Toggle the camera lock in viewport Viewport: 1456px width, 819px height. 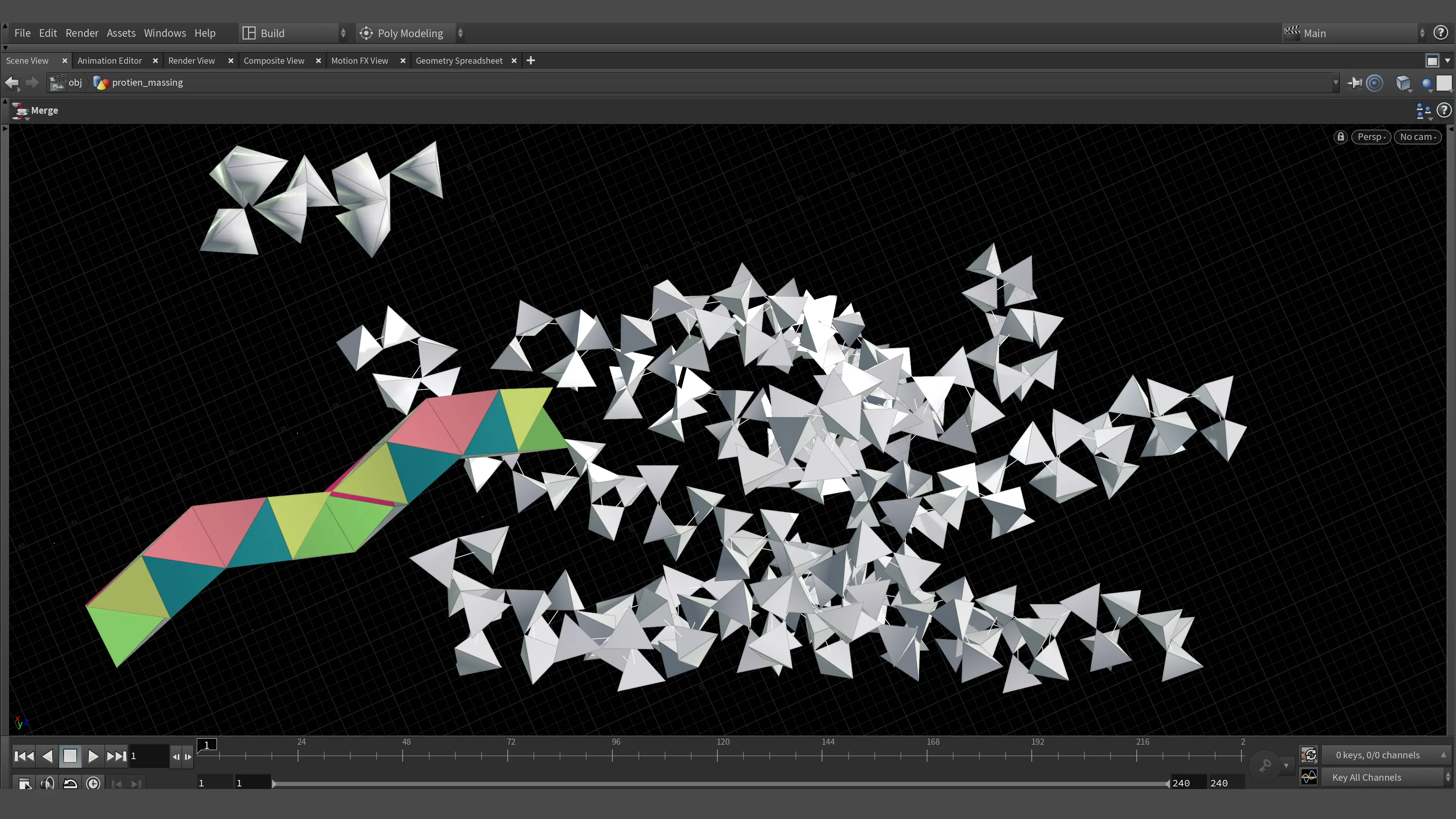pos(1340,137)
